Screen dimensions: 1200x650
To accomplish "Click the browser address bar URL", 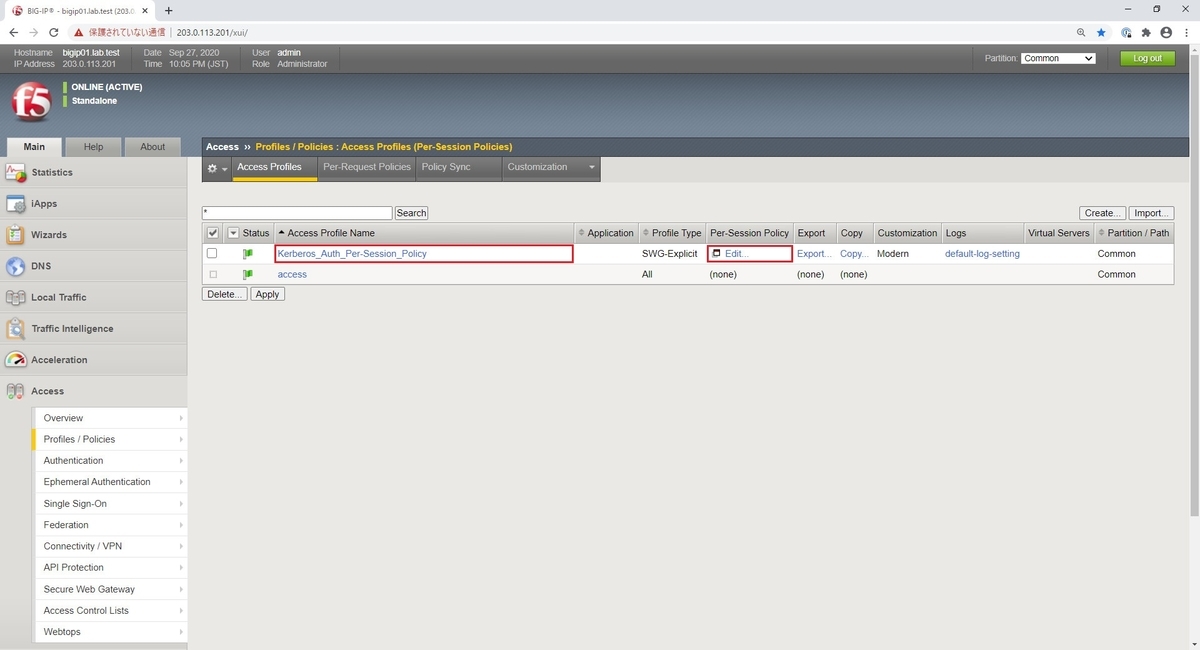I will [212, 32].
